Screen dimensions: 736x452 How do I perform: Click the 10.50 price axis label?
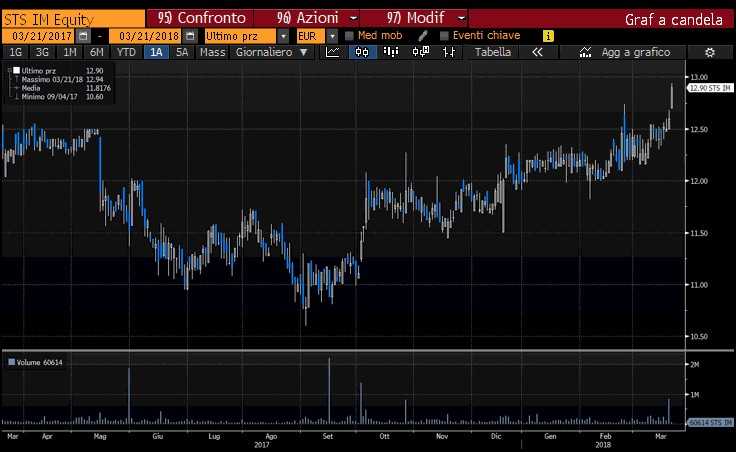(698, 337)
